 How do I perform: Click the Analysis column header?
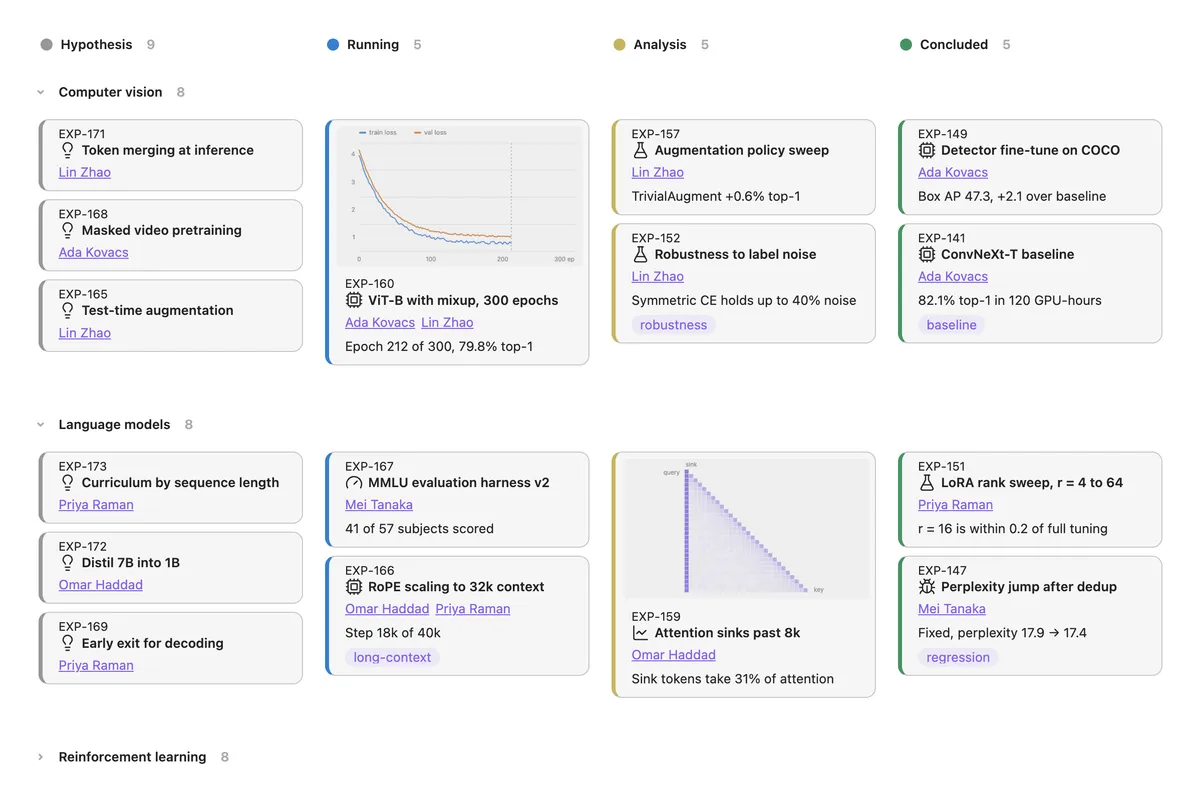[x=660, y=45]
